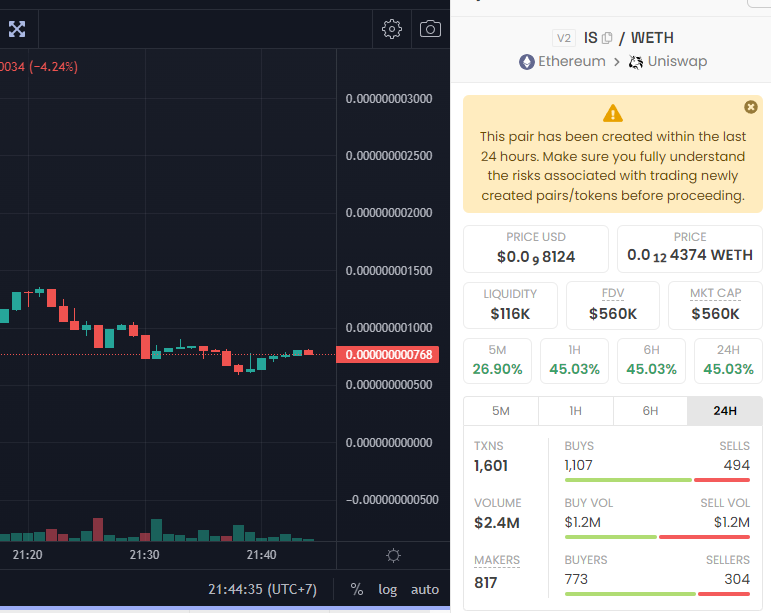Click the 24H 45.03% price change box
771x613 pixels.
pos(728,361)
